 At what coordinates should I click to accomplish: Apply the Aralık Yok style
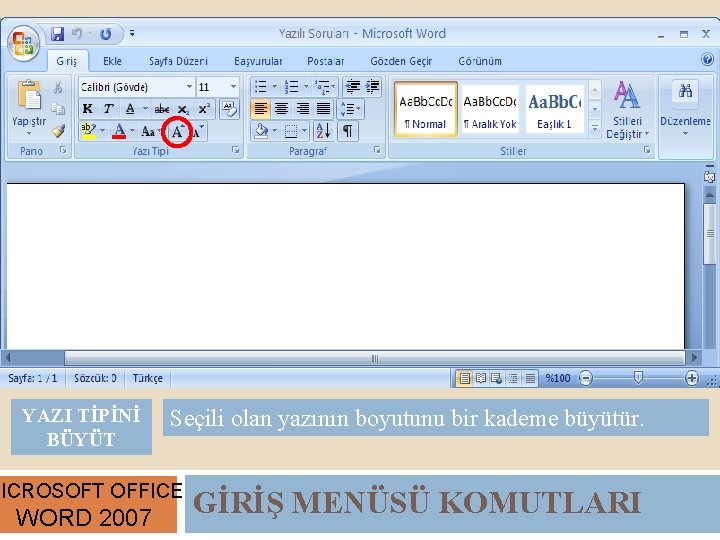(x=490, y=109)
